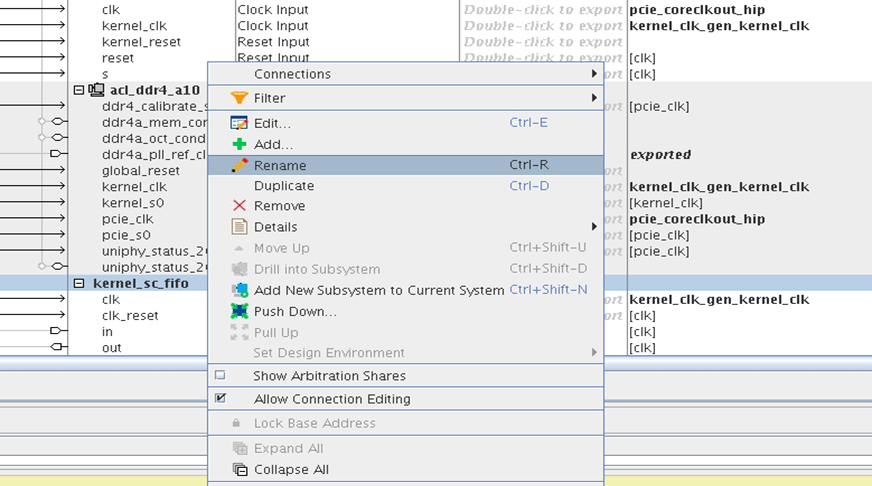Click the Details document icon
872x486 pixels.
point(239,227)
